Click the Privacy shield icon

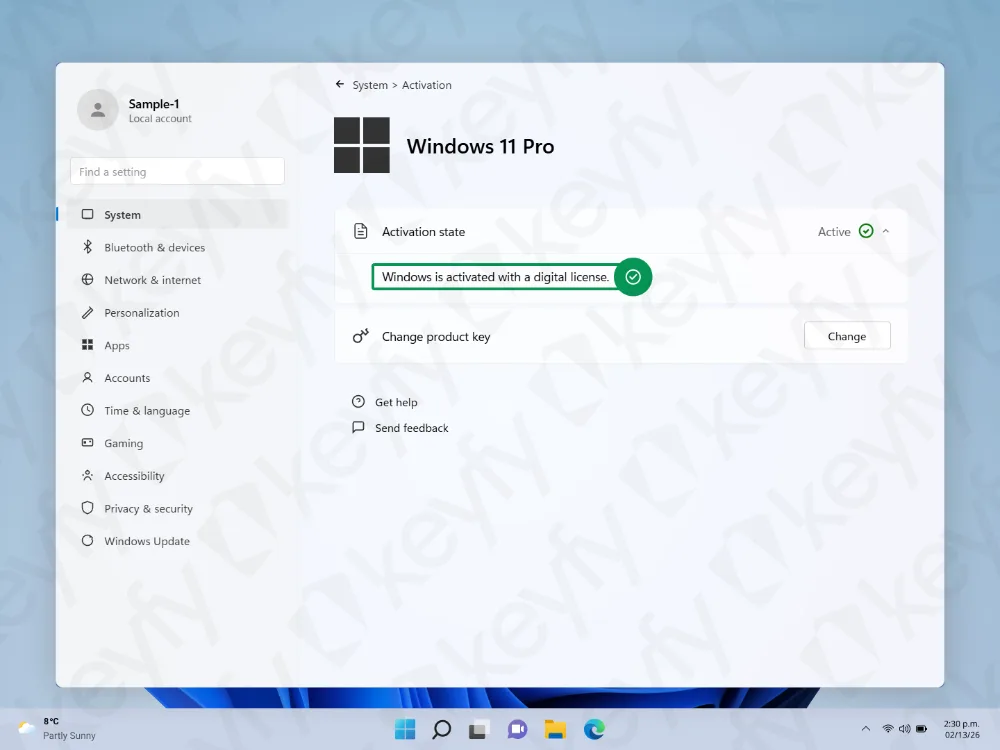pyautogui.click(x=87, y=508)
